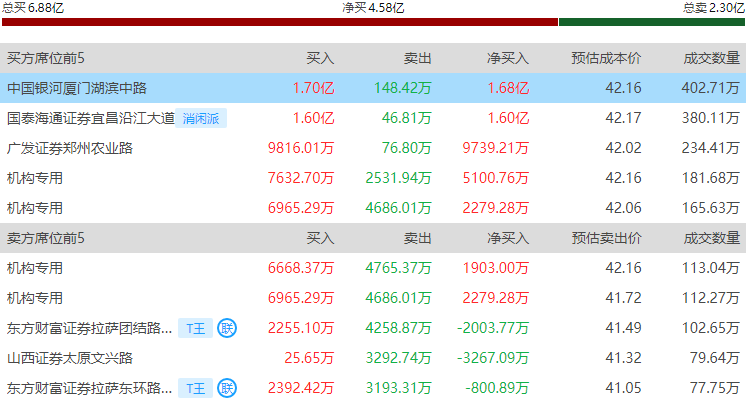Click 净买 4.58亿 label
746x400 pixels.
click(x=373, y=8)
